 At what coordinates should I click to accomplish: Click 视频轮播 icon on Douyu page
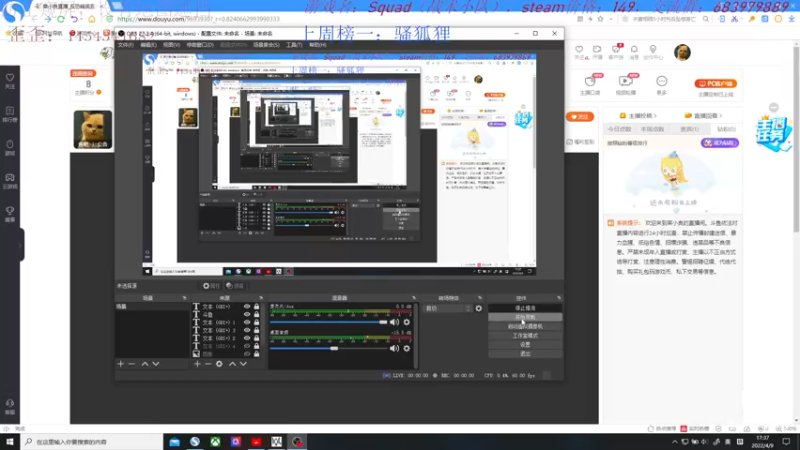[x=626, y=84]
